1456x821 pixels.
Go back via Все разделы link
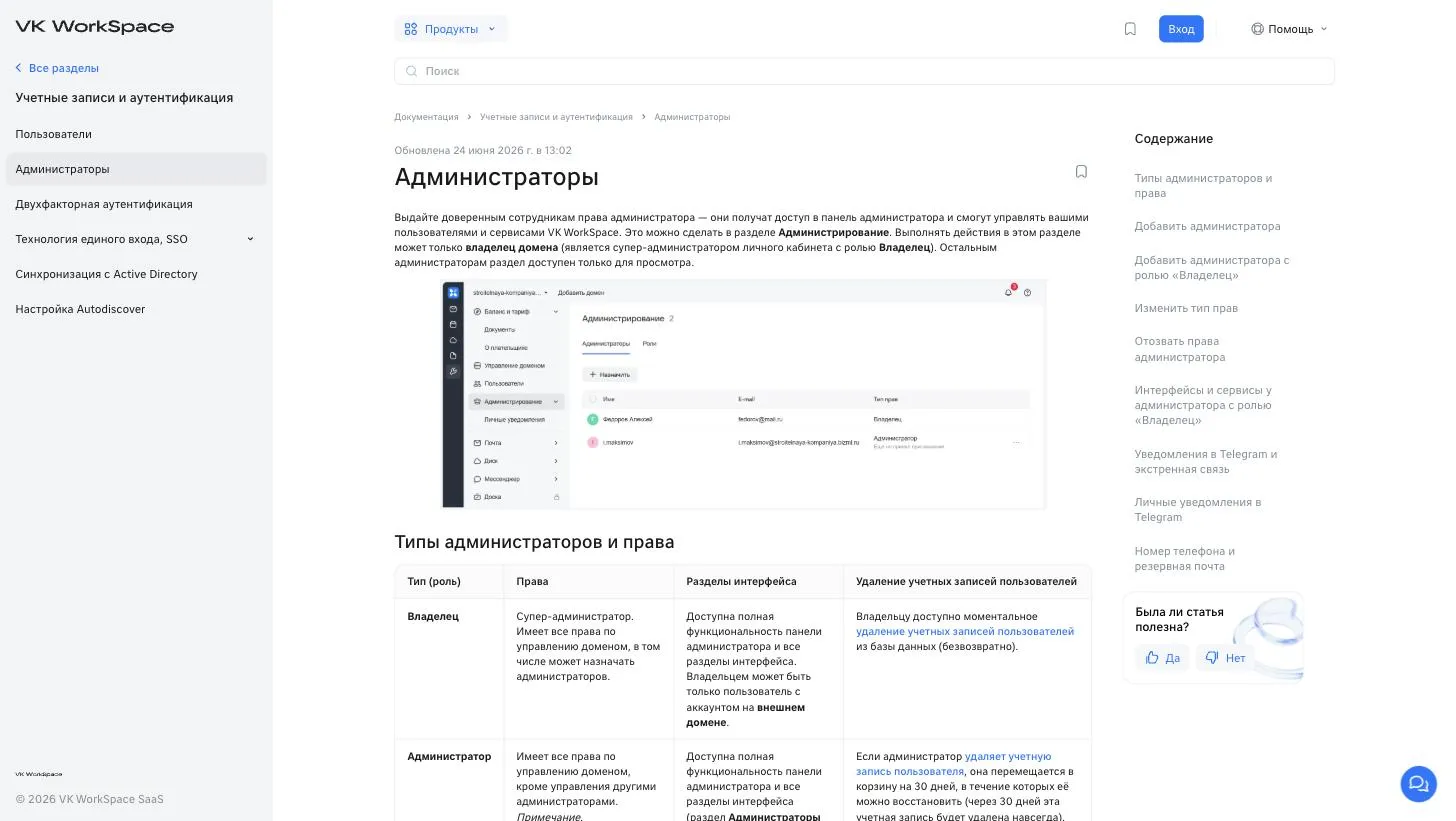[57, 68]
